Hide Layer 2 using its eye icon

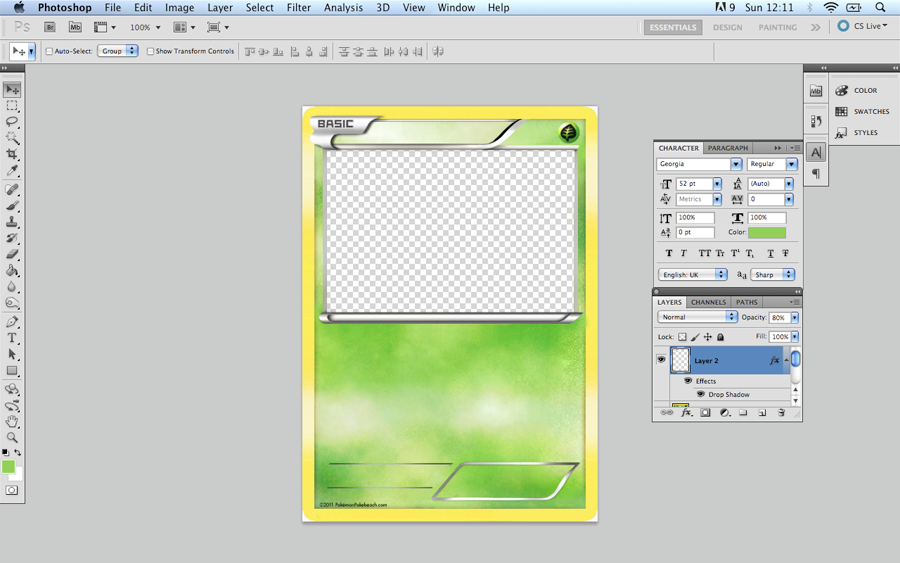pos(661,360)
